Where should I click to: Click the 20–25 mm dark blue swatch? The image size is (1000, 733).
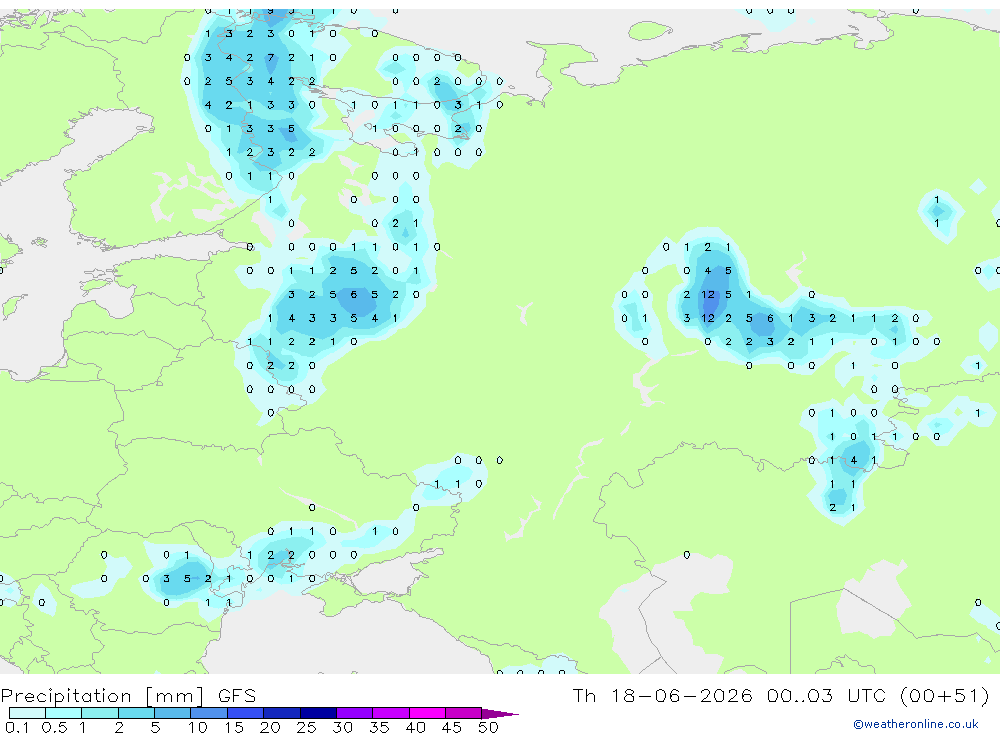(281, 713)
